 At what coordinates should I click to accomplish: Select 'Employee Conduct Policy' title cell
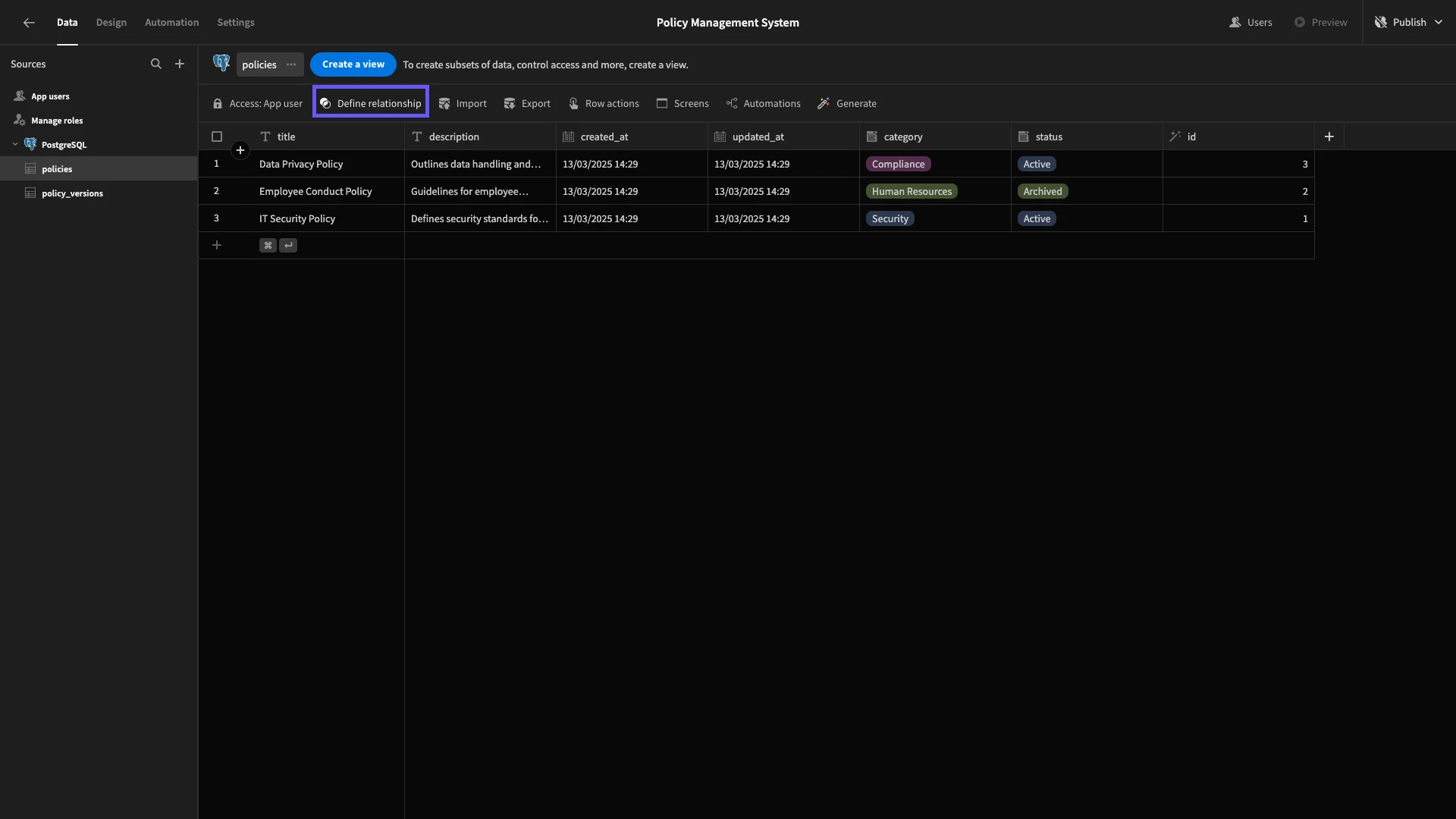tap(328, 191)
